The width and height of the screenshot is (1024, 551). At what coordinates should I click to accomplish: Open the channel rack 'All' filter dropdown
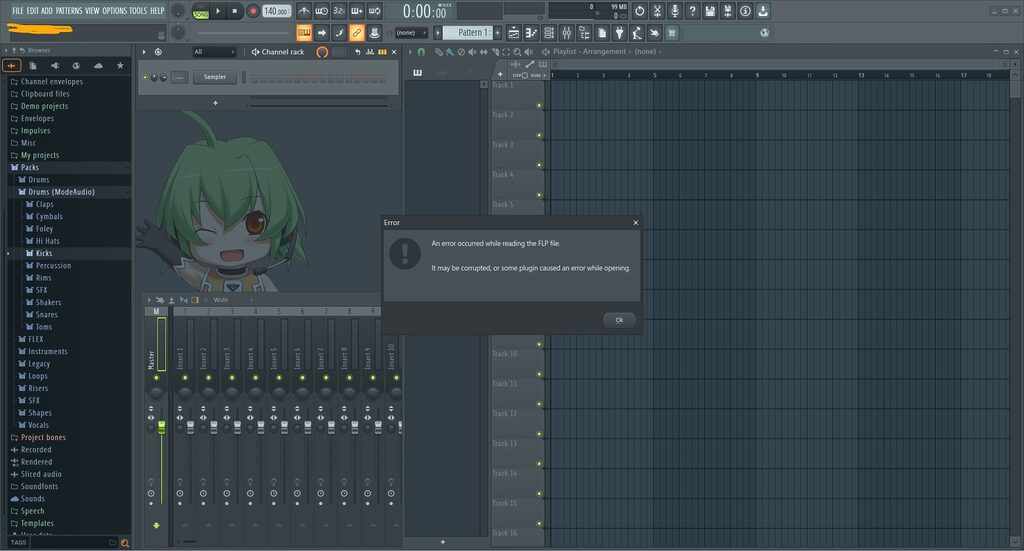pyautogui.click(x=214, y=52)
